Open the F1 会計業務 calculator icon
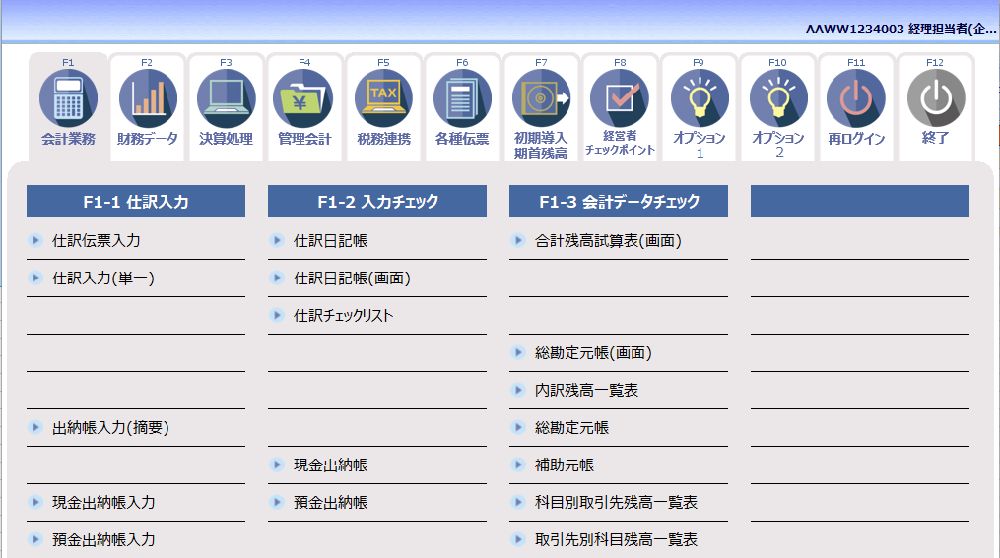Viewport: 1000px width, 558px height. click(x=68, y=99)
